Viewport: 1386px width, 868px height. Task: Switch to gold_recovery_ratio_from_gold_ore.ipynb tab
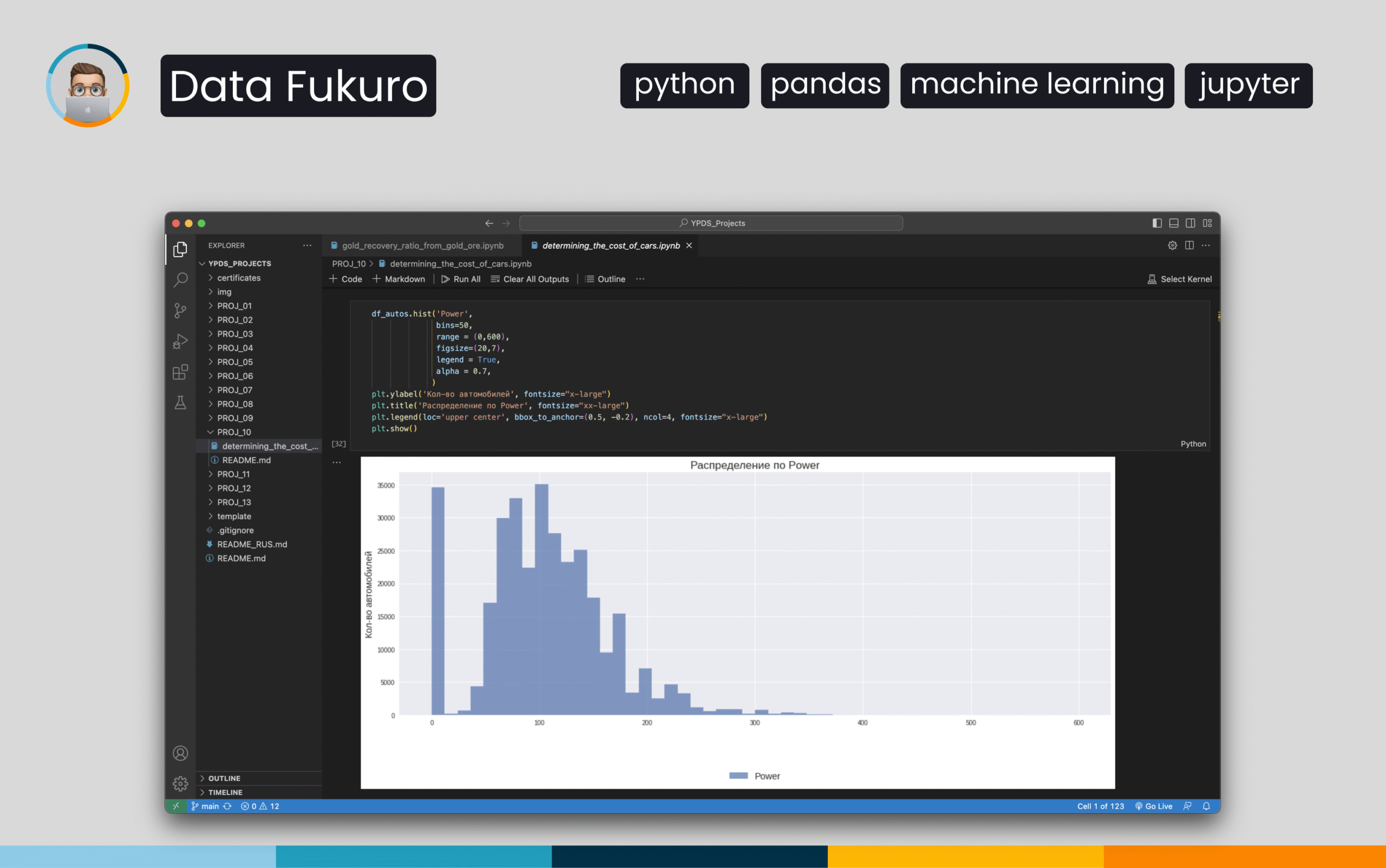pos(422,246)
